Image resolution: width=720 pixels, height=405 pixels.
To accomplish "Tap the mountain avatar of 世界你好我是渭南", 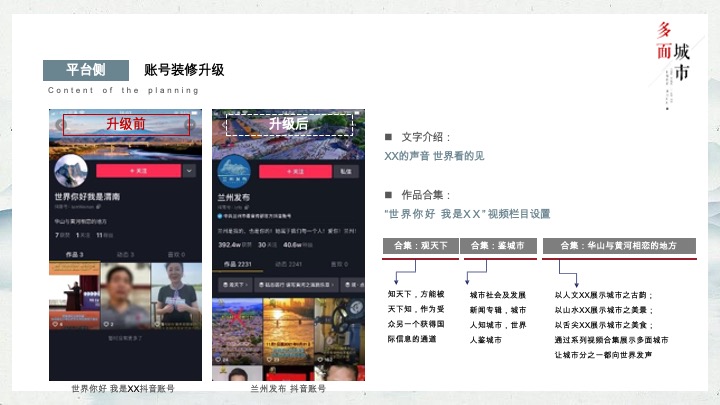I will point(70,171).
